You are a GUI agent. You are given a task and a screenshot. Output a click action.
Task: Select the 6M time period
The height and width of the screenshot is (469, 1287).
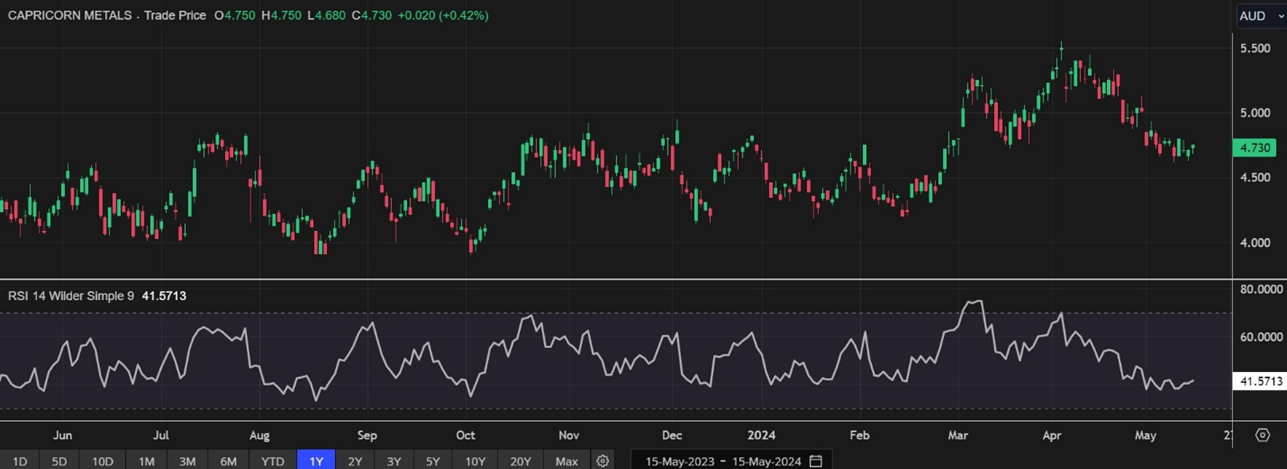(x=228, y=461)
